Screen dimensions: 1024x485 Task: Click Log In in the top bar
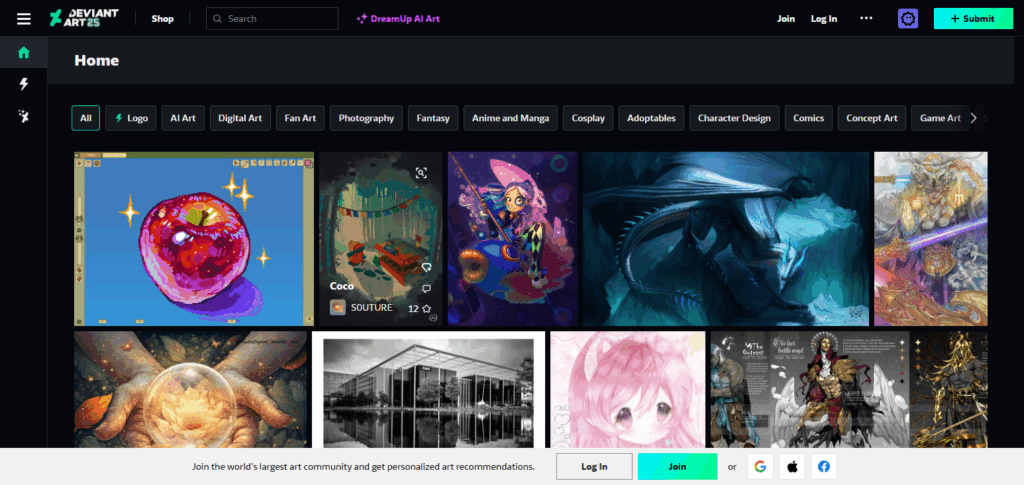(824, 18)
